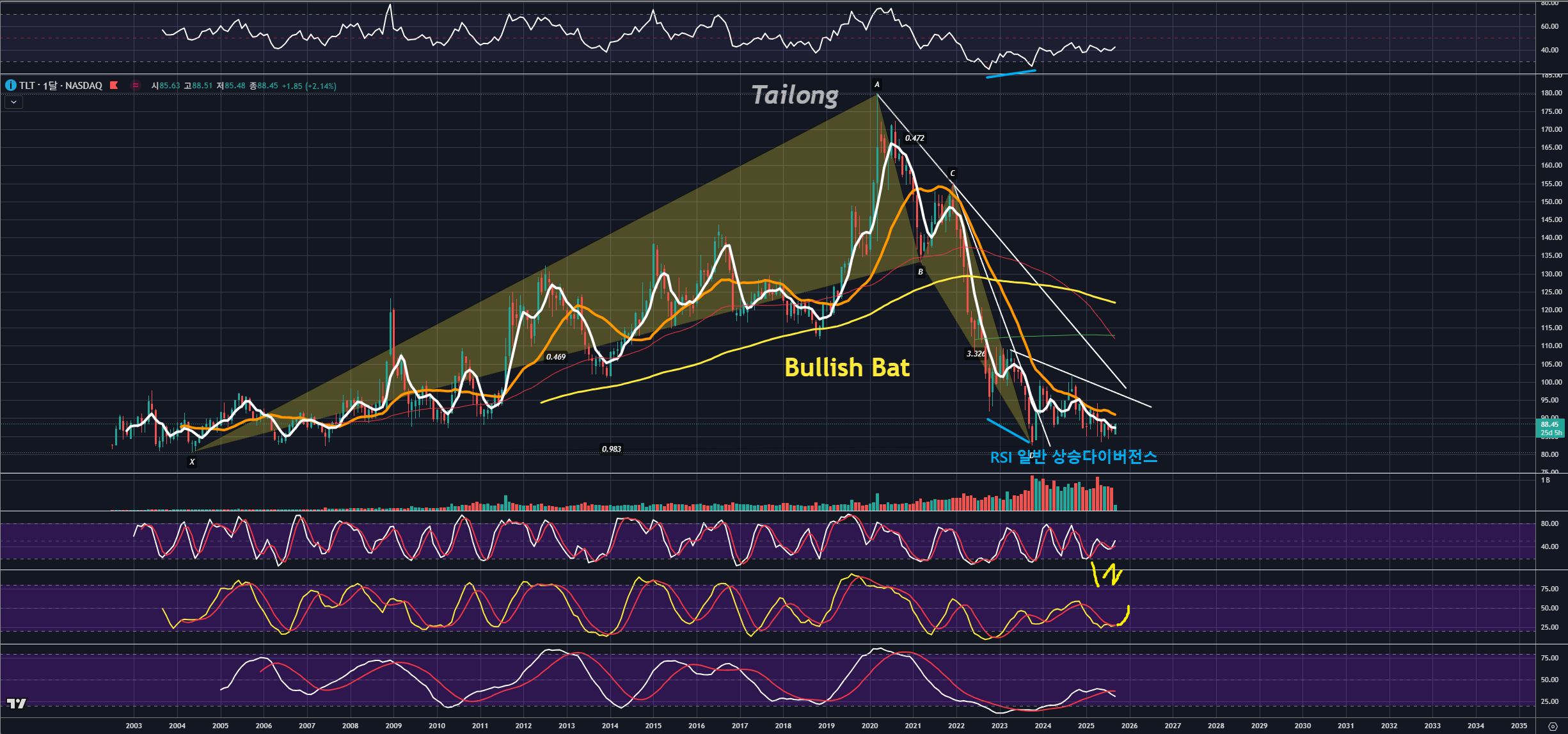
Task: Select the yellow hand-drawn squiggle below stochastic
Action: (x=1107, y=574)
